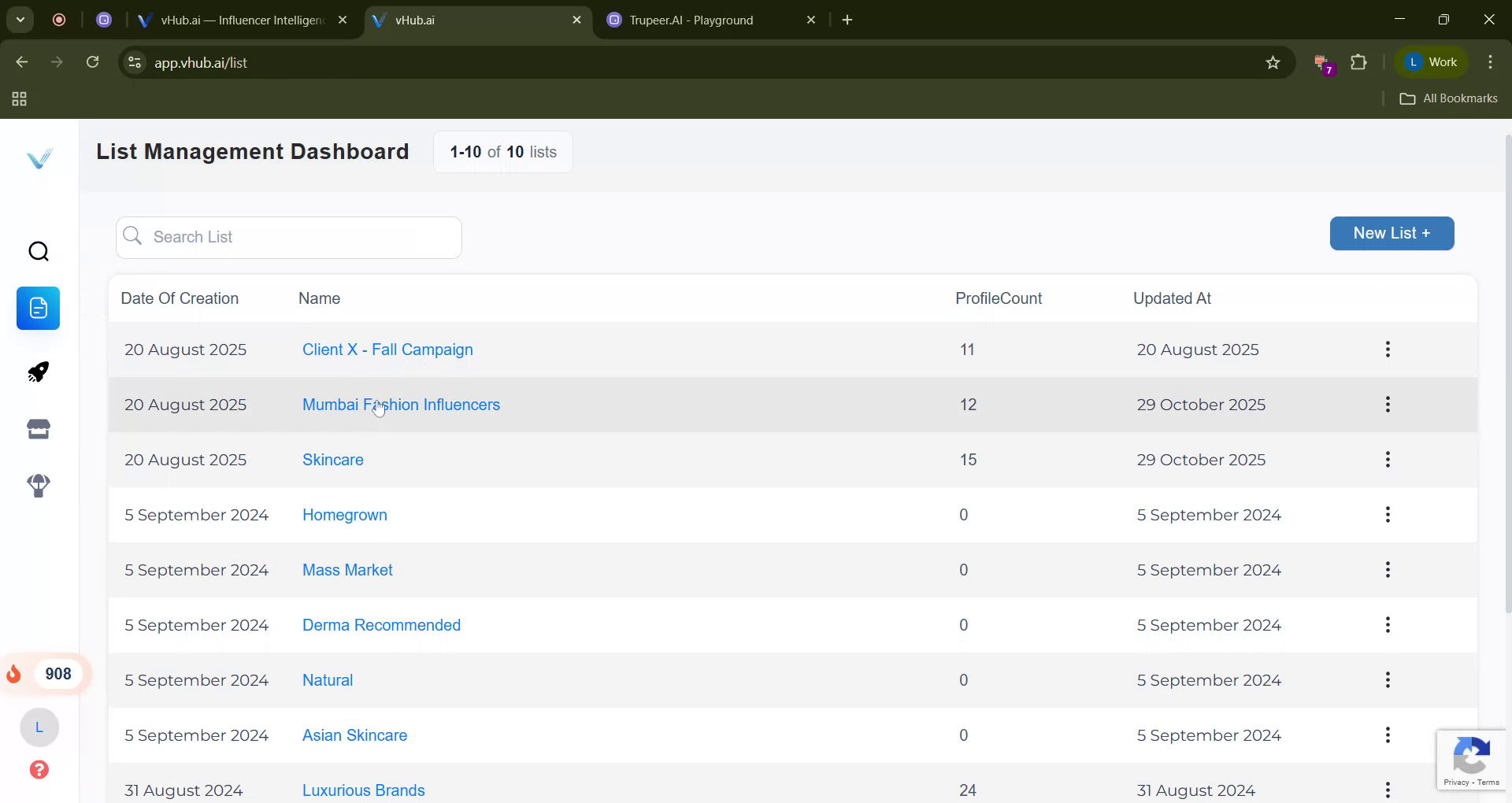Switch to the Trupeer.AI - Playground tab

click(693, 20)
